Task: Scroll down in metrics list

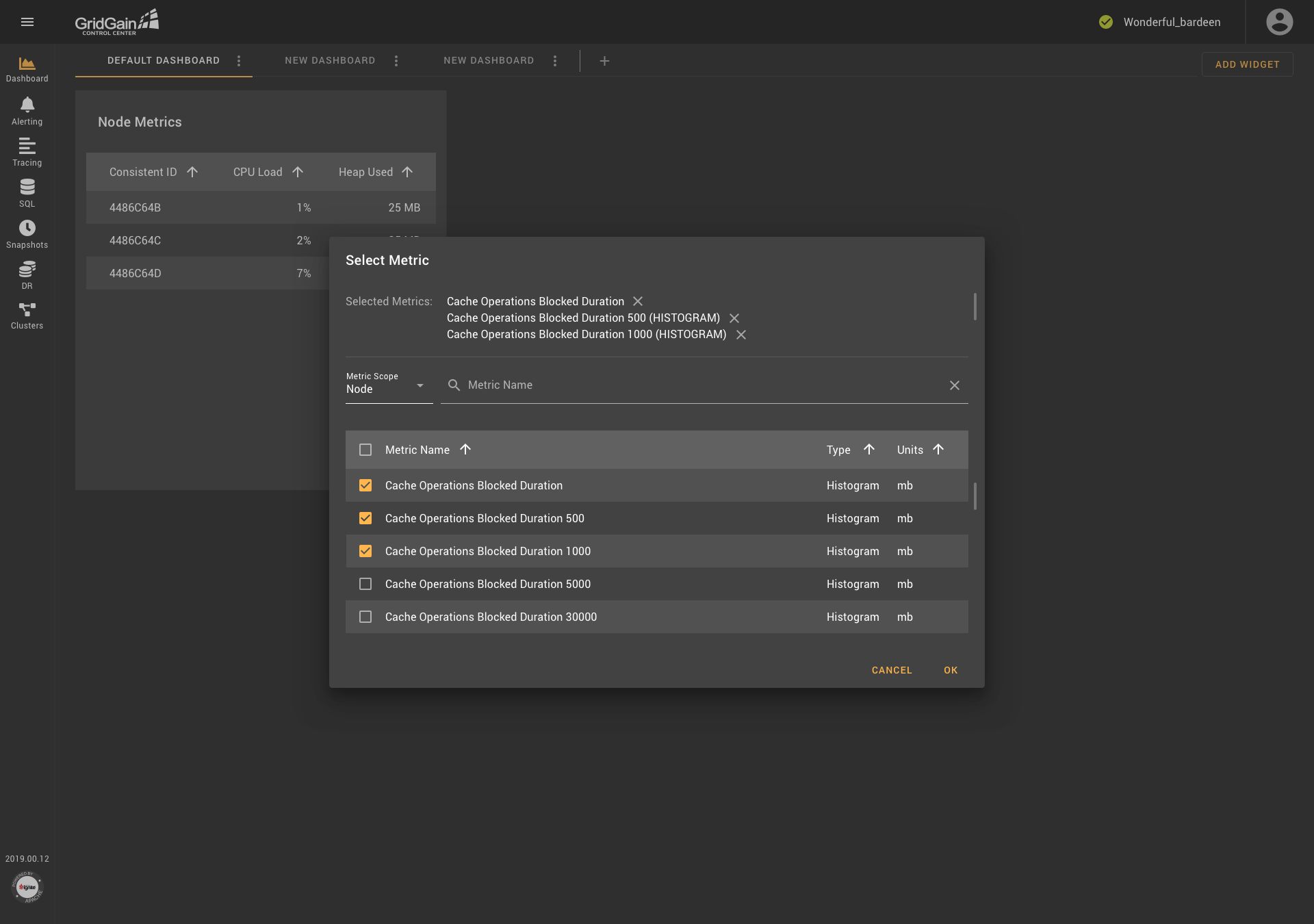Action: tap(975, 590)
